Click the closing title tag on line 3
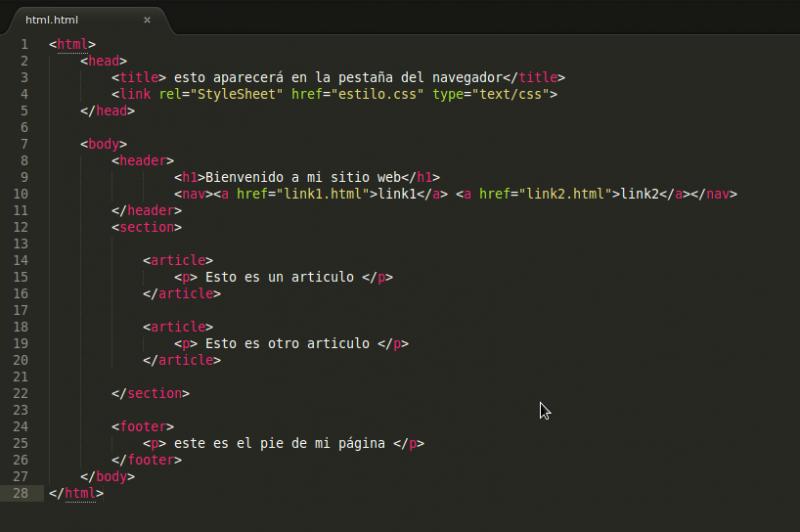 pyautogui.click(x=534, y=78)
